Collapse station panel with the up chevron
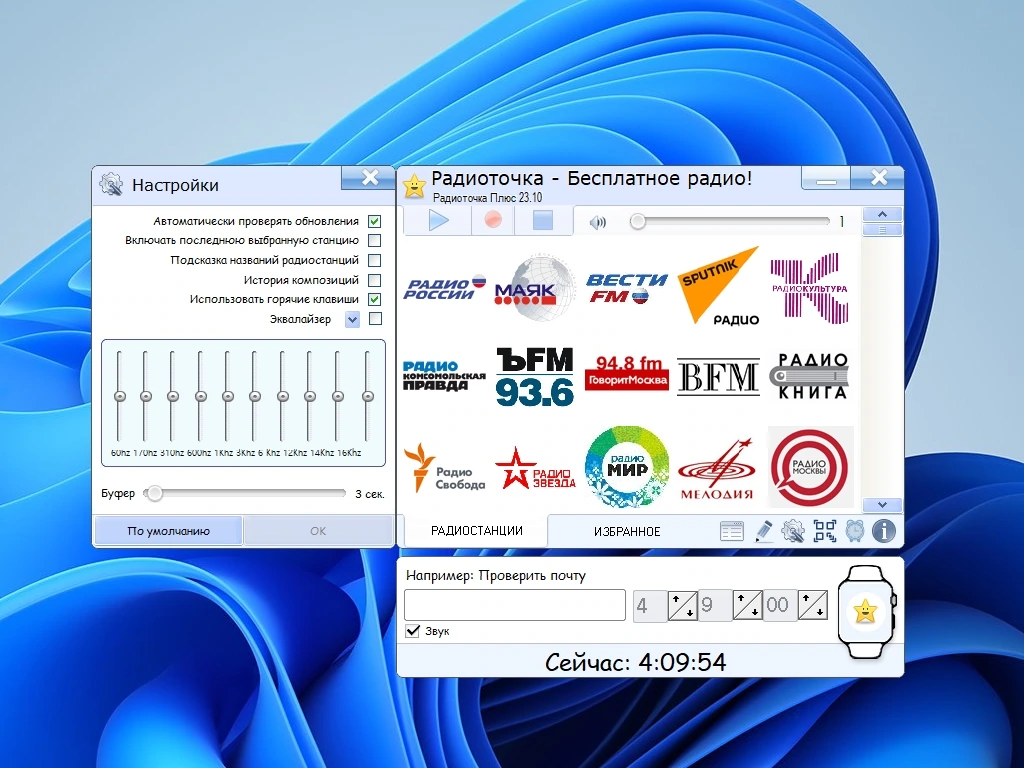Viewport: 1024px width, 768px height. click(882, 214)
